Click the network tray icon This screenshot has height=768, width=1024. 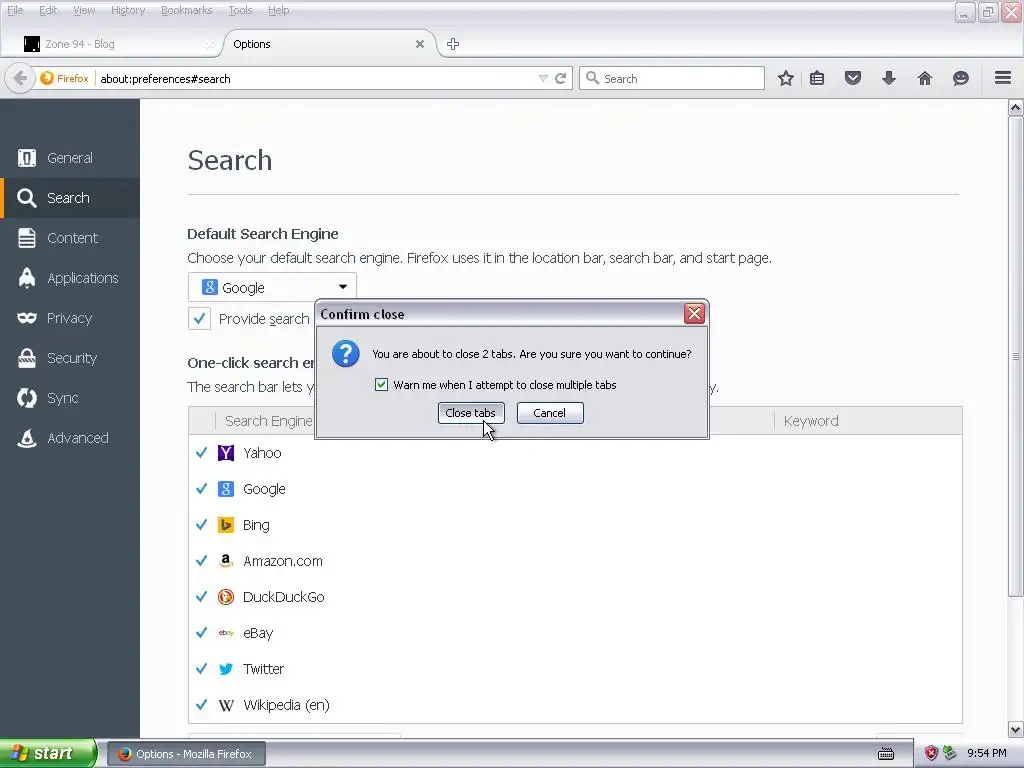tap(950, 753)
